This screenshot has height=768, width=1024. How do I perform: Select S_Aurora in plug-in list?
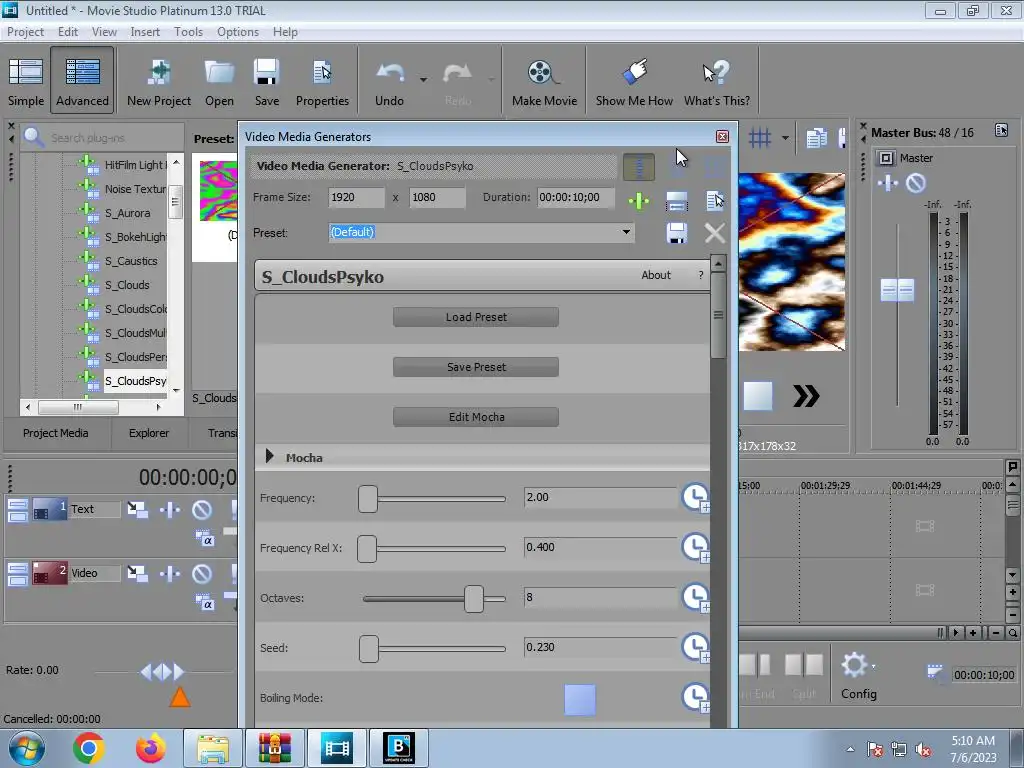[127, 213]
